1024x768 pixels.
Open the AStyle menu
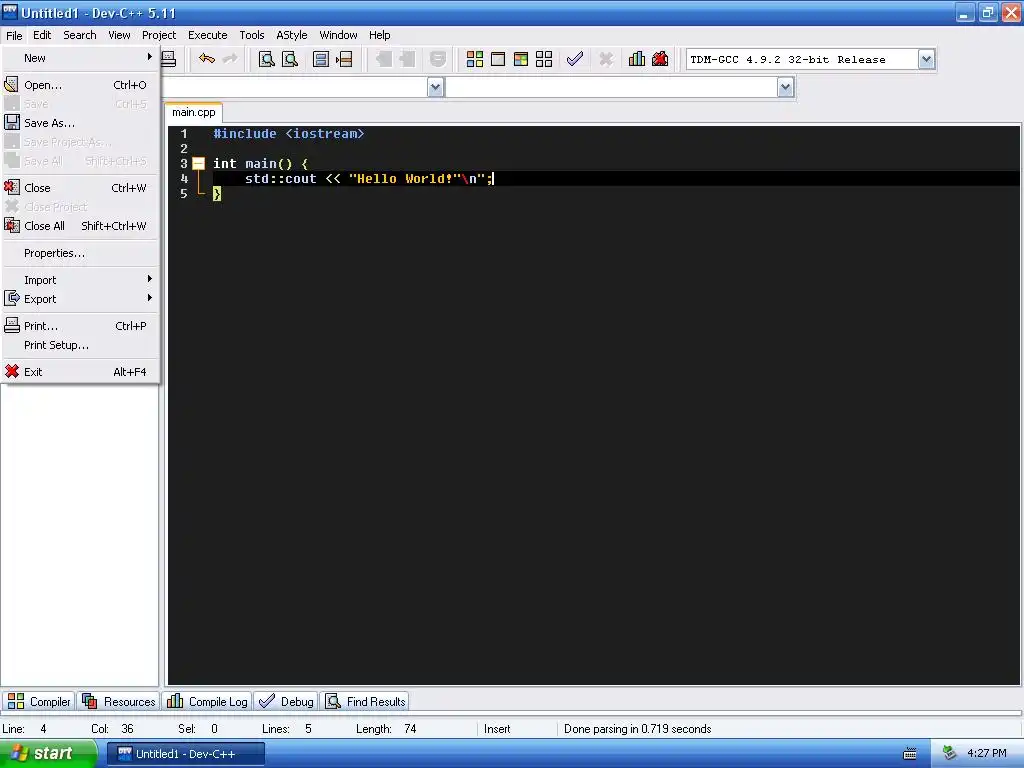(291, 35)
